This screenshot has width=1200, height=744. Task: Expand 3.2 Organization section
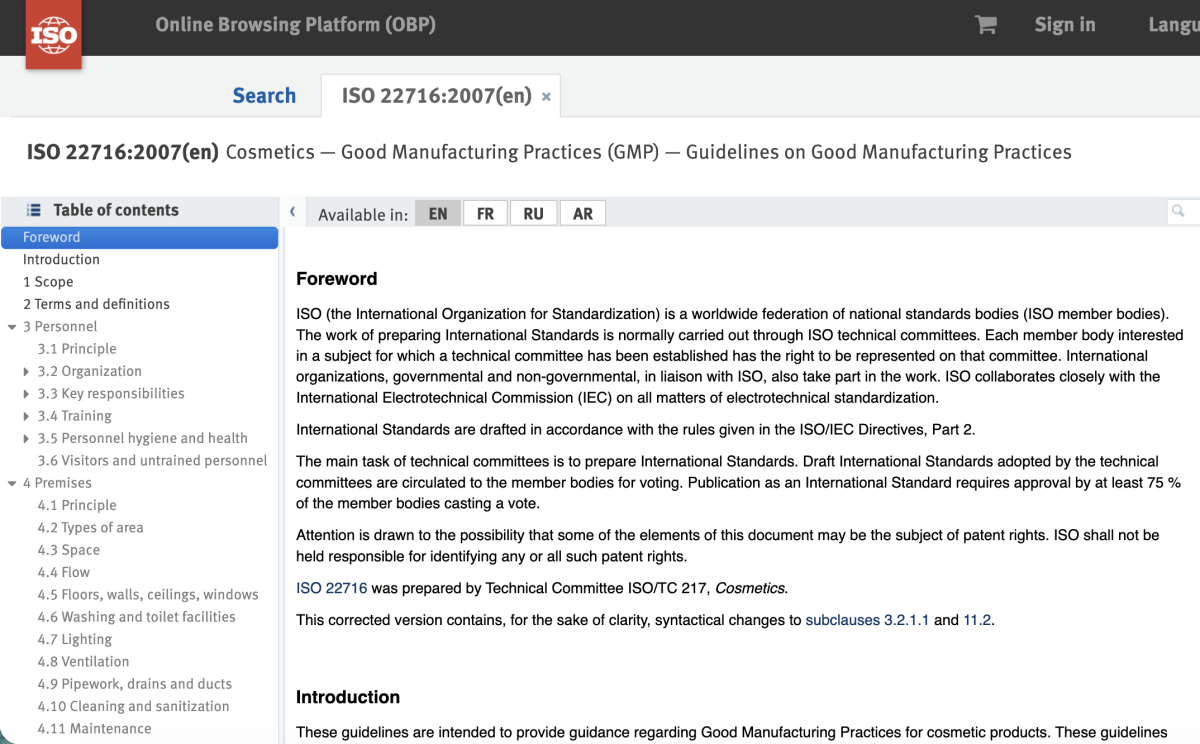(27, 372)
